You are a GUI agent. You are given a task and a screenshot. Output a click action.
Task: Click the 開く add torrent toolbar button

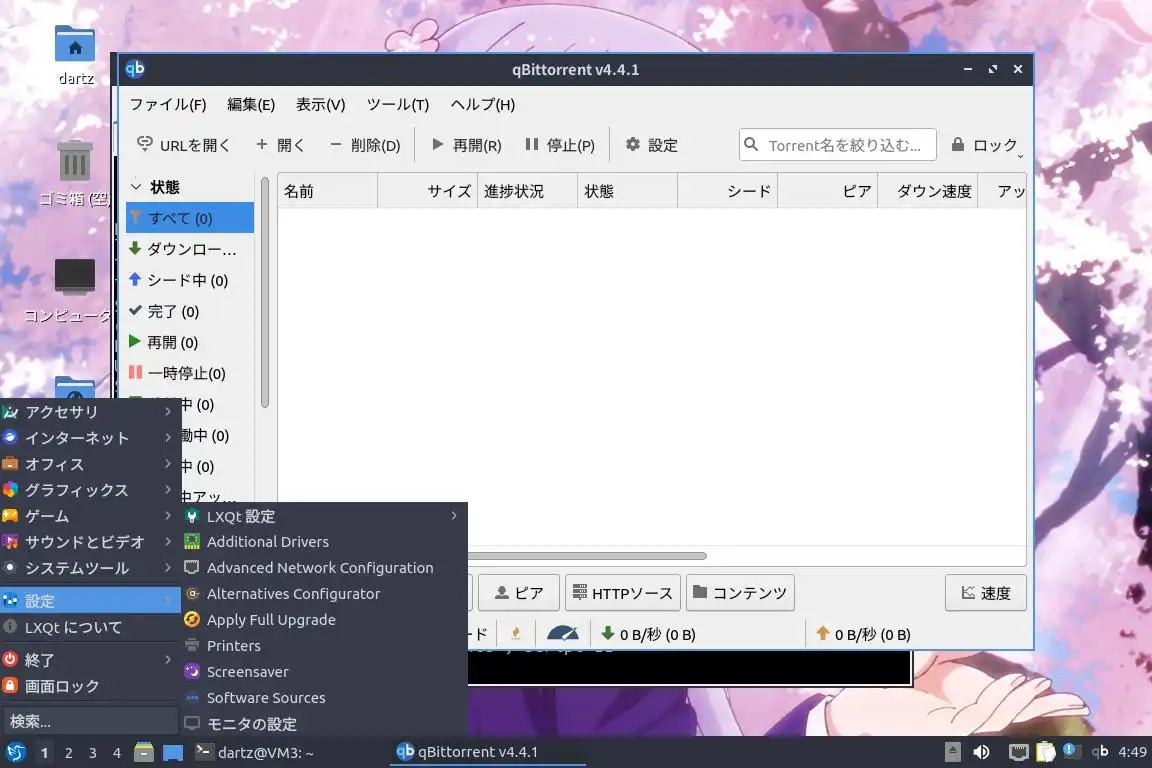click(x=280, y=145)
